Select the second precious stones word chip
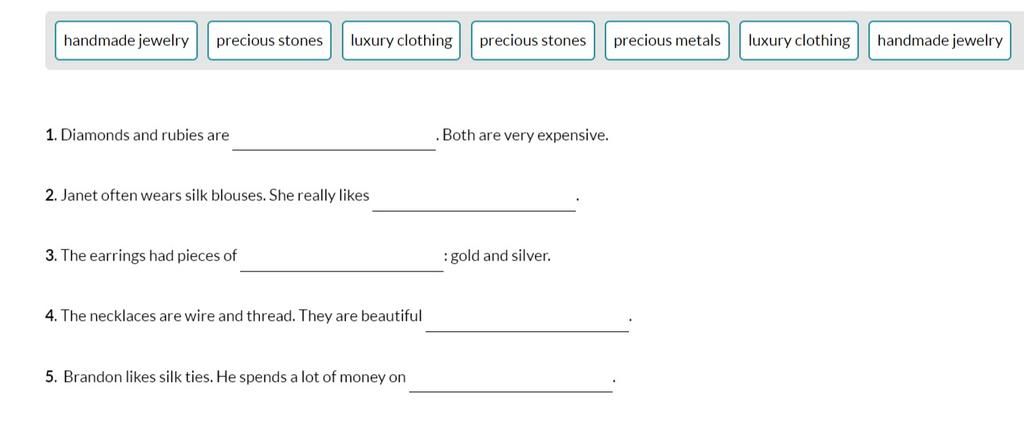The image size is (1024, 436). point(533,40)
